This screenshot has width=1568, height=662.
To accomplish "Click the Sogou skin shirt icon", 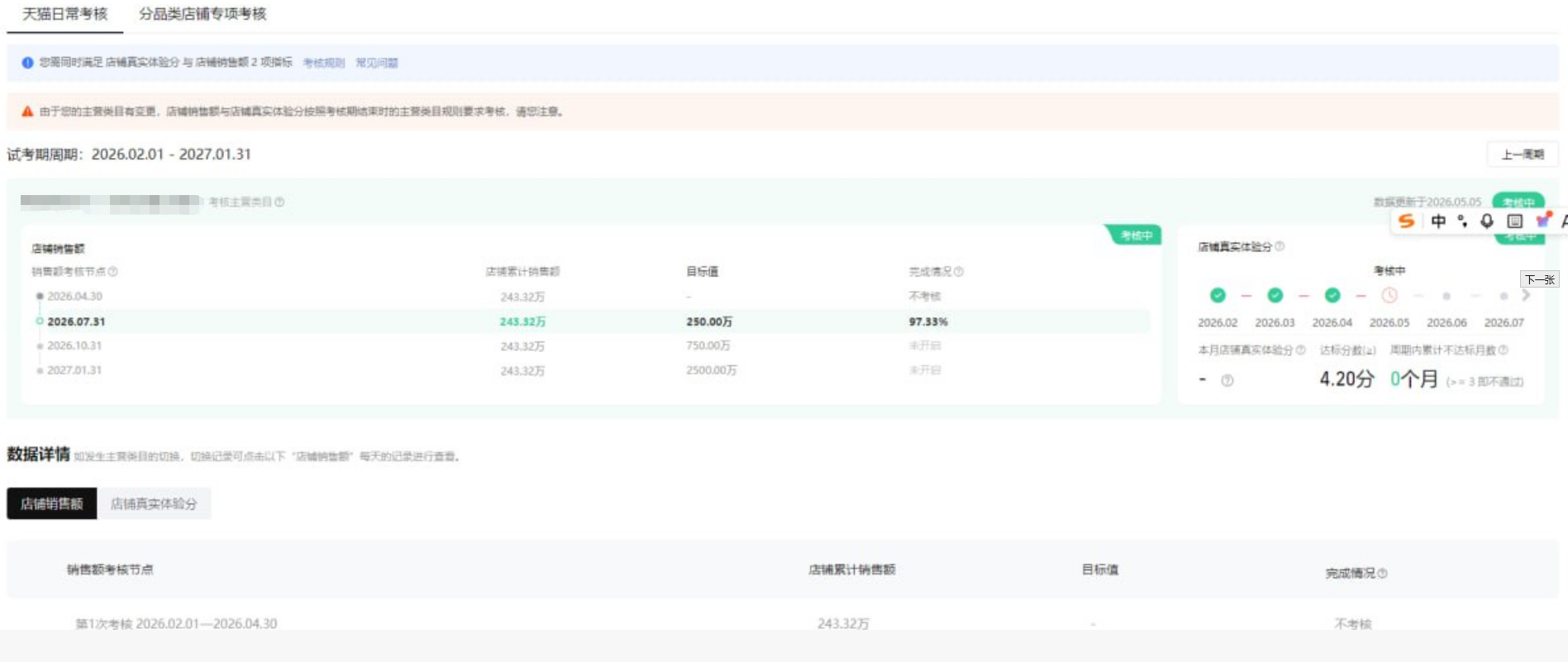I will [1543, 220].
